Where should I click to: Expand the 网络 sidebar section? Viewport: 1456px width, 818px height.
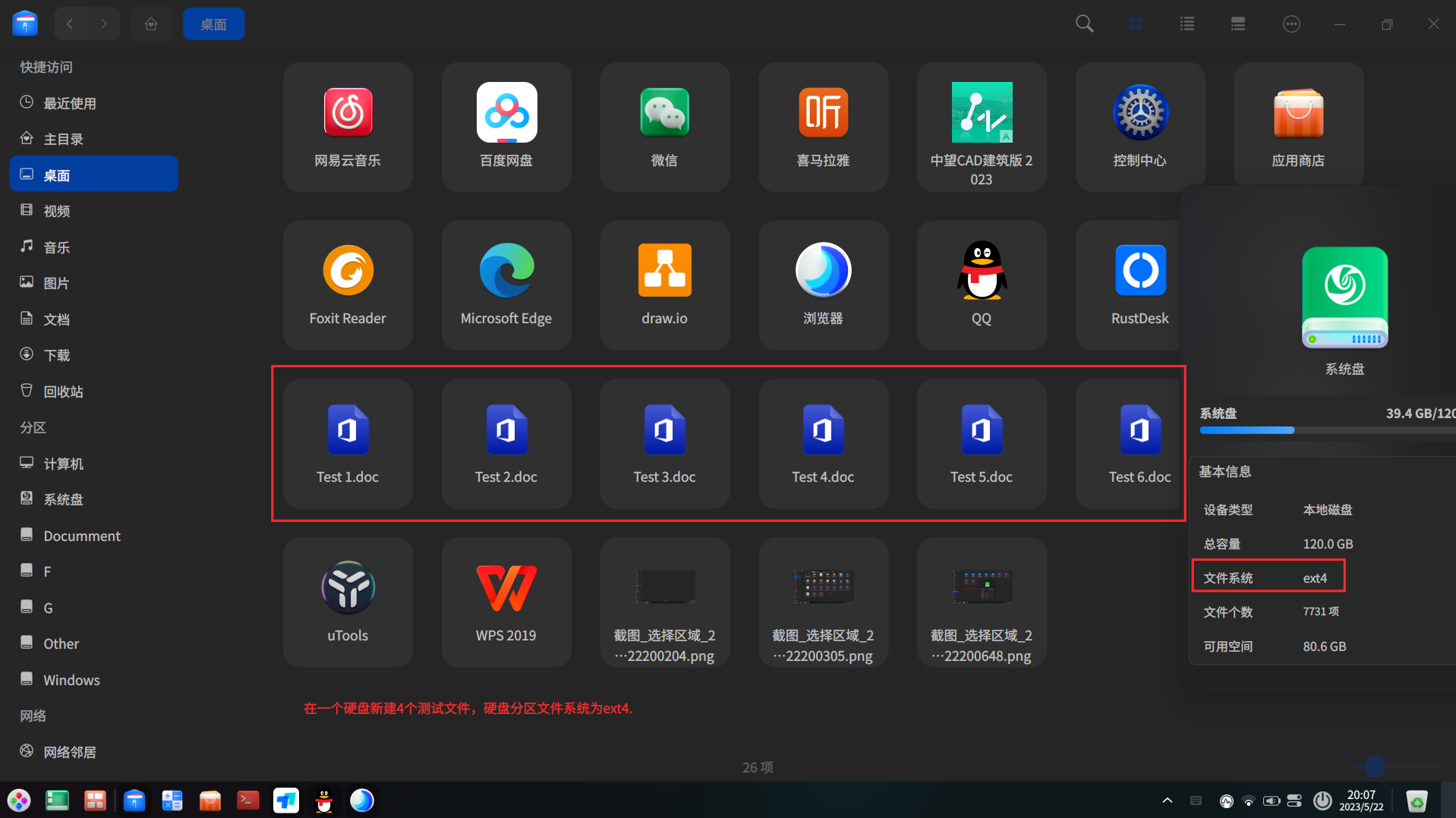(x=33, y=715)
